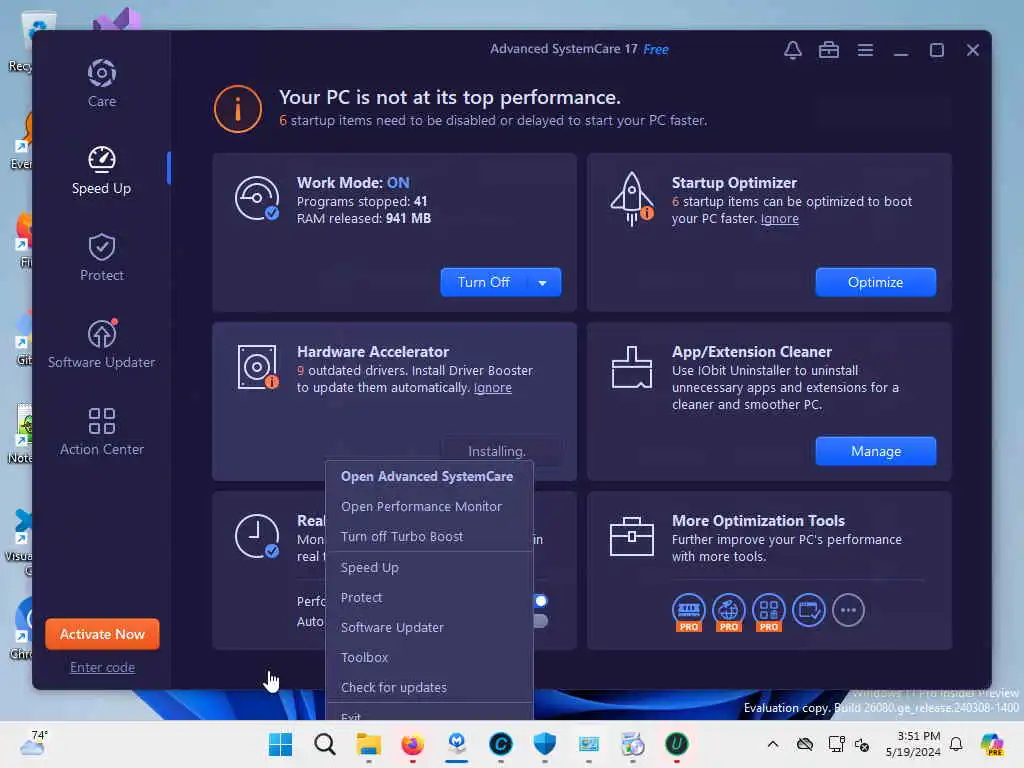Click the More Optimization Tools briefcase icon
Viewport: 1024px width, 768px height.
(x=632, y=536)
